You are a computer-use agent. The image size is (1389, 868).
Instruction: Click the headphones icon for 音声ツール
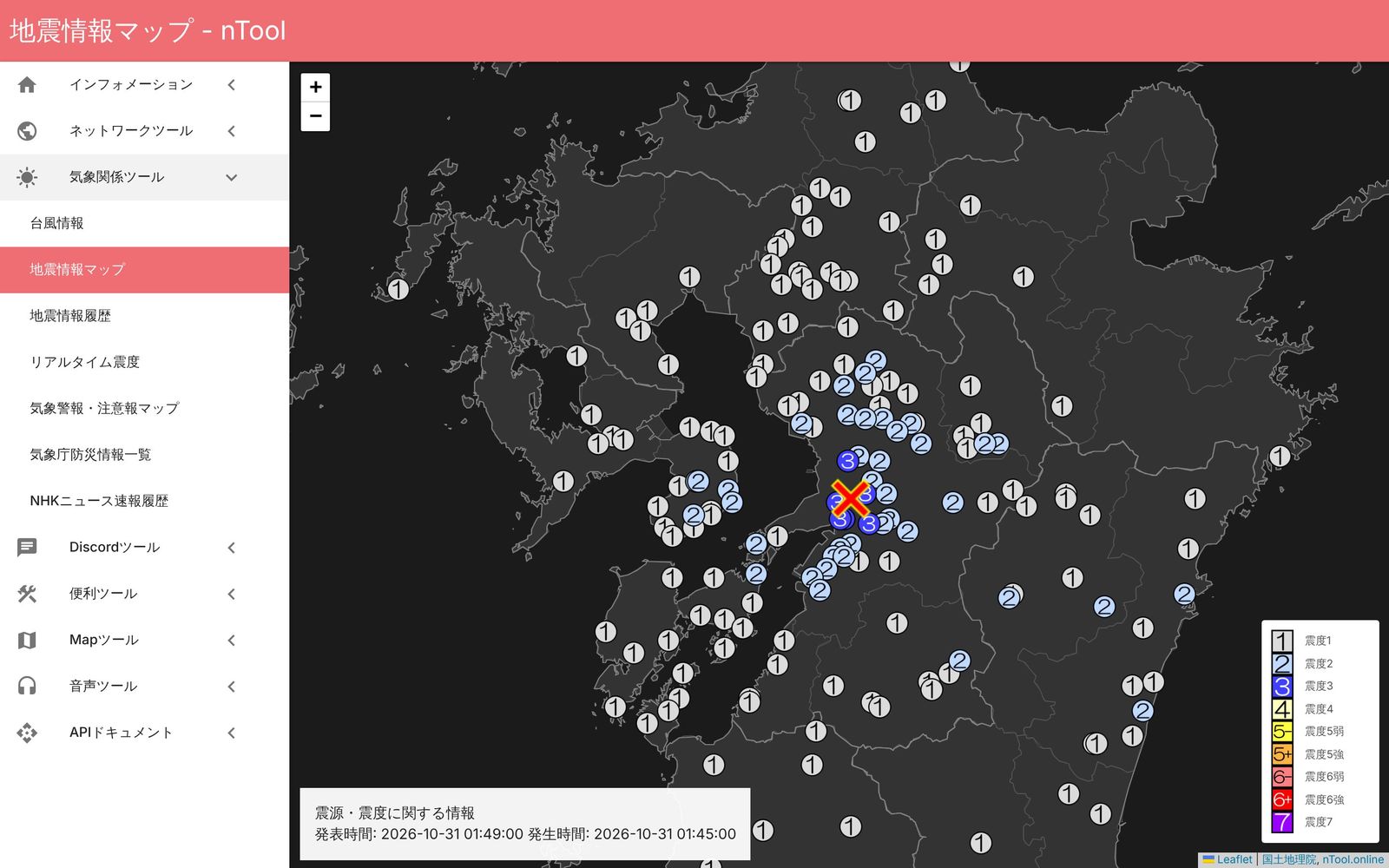(x=27, y=687)
